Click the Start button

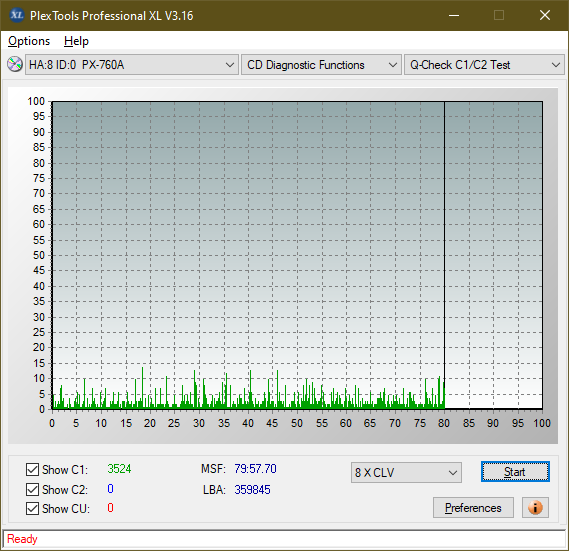(x=515, y=472)
